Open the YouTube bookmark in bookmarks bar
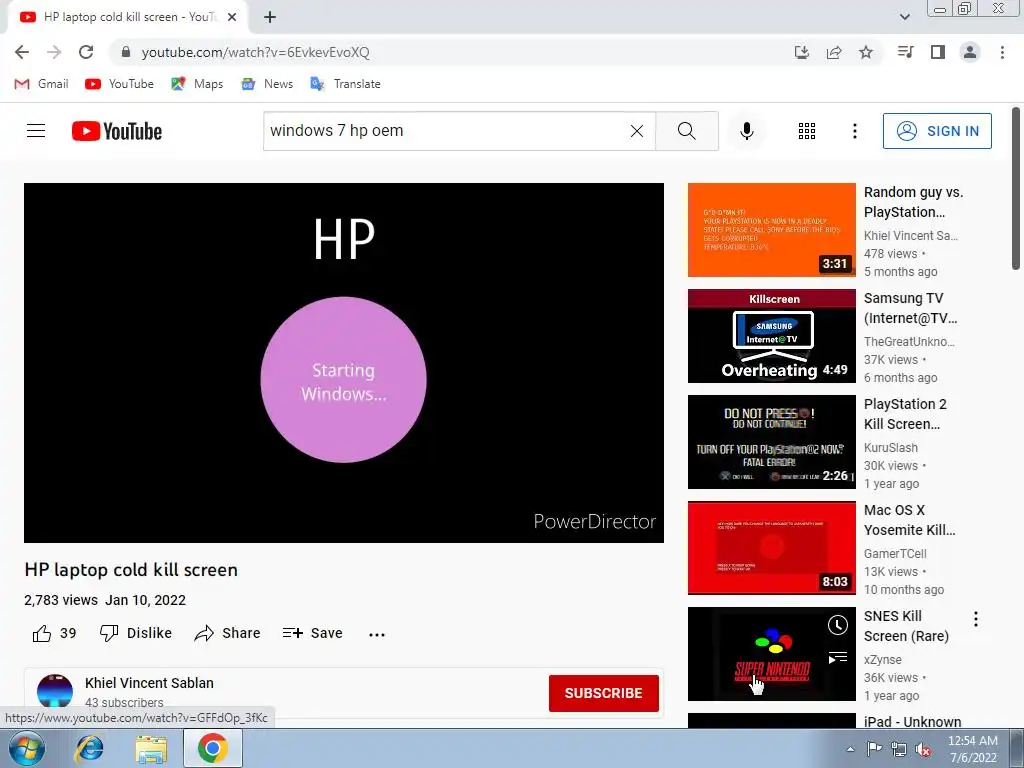Screen dimensions: 1024x768 tap(120, 84)
